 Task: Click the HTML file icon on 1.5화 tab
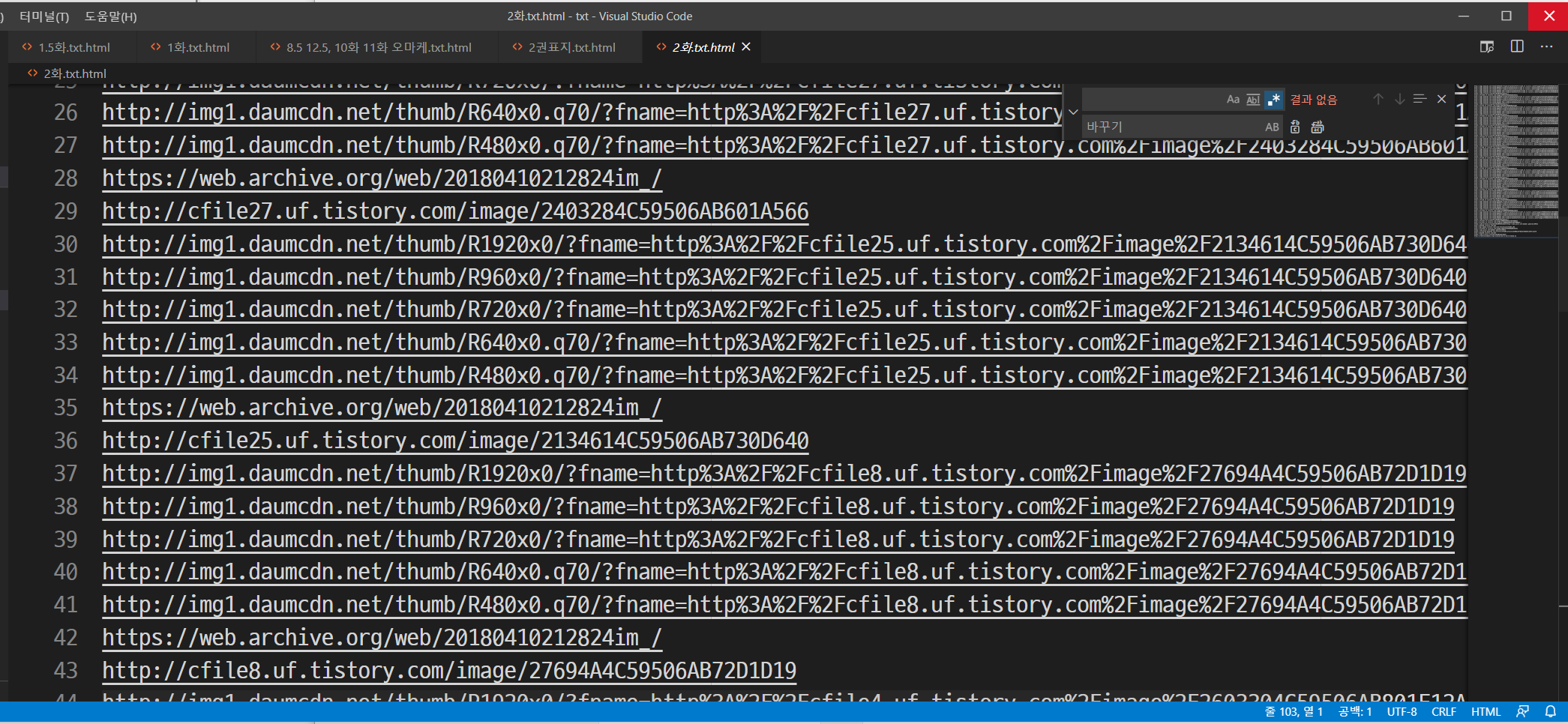pyautogui.click(x=27, y=46)
